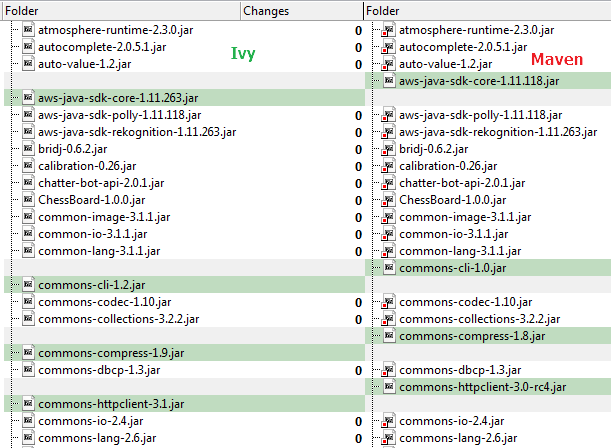Select aws-java-sdk-rekognition-1.11.263.jar in the right pane
611x448 pixels.
[498, 132]
